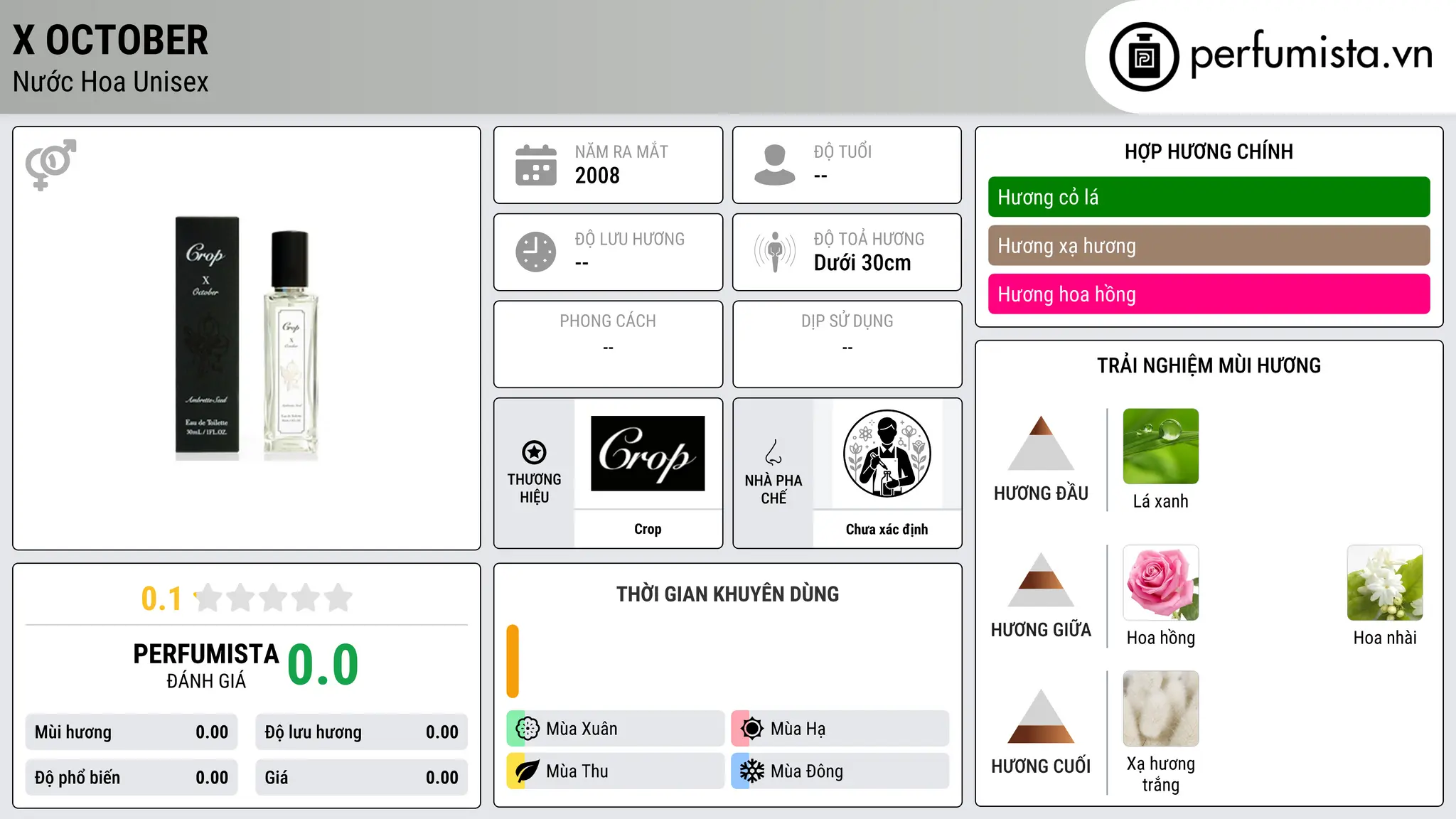Select the Độ phổ biến 0.00 score row
Viewport: 1456px width, 819px height.
132,778
